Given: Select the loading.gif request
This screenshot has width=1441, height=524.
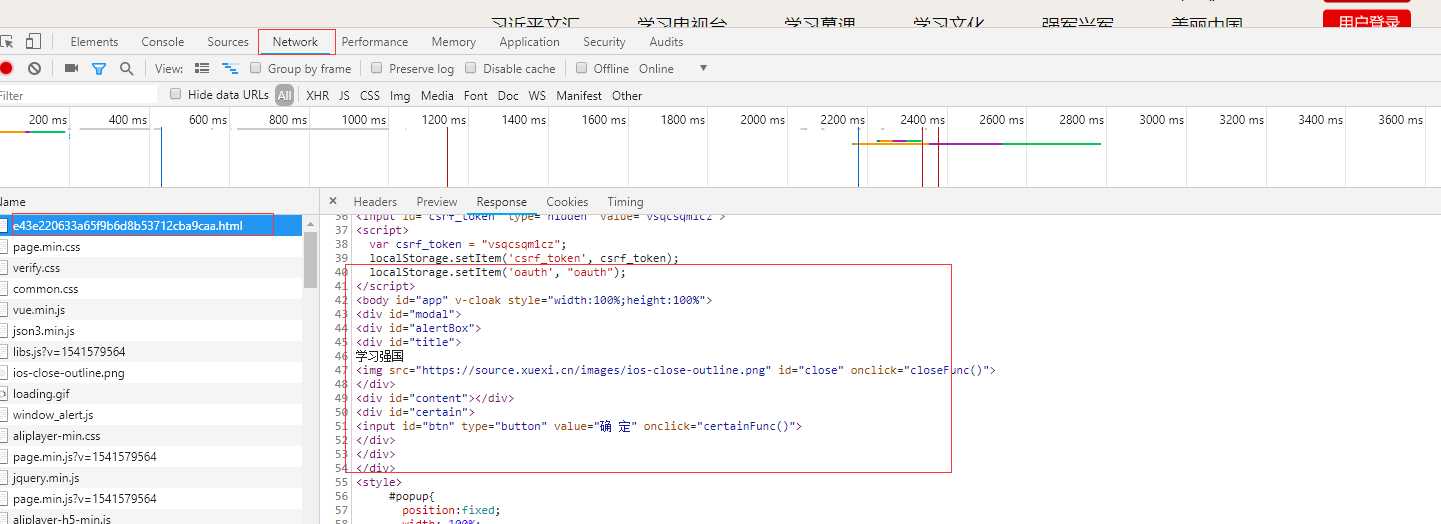Looking at the screenshot, I should pyautogui.click(x=151, y=394).
